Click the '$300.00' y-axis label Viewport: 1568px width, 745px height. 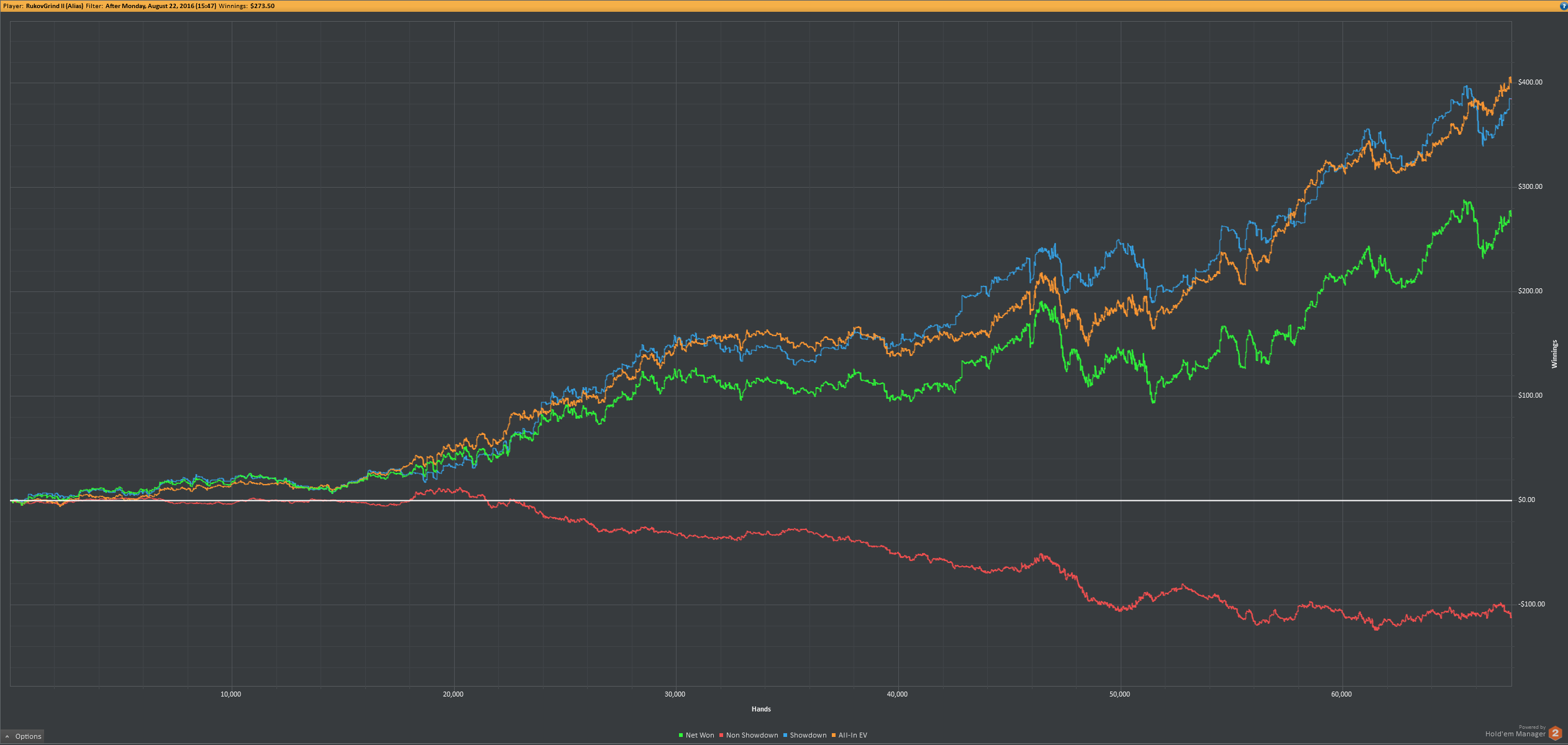tap(1530, 186)
